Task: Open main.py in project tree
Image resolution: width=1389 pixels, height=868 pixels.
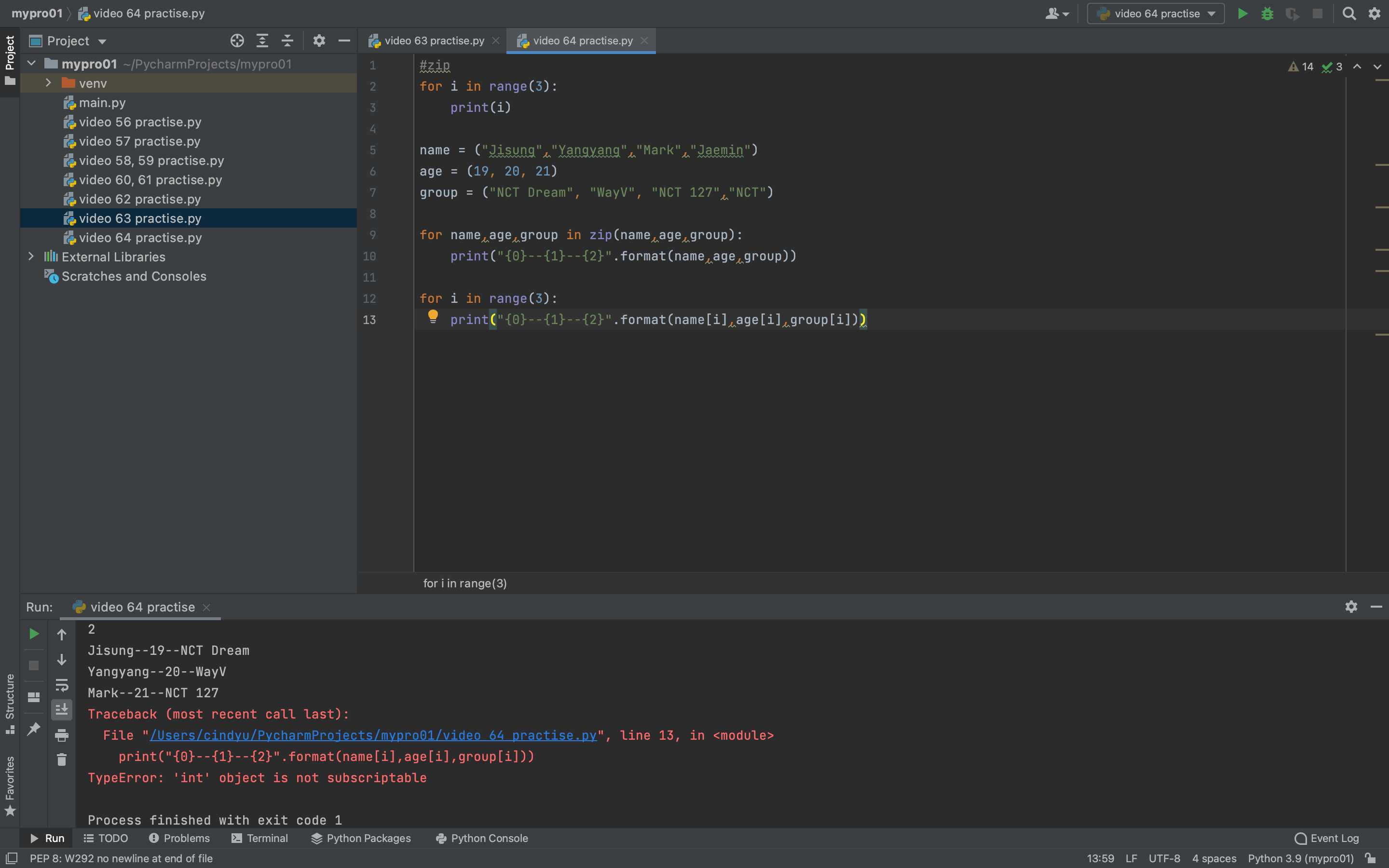Action: tap(102, 103)
